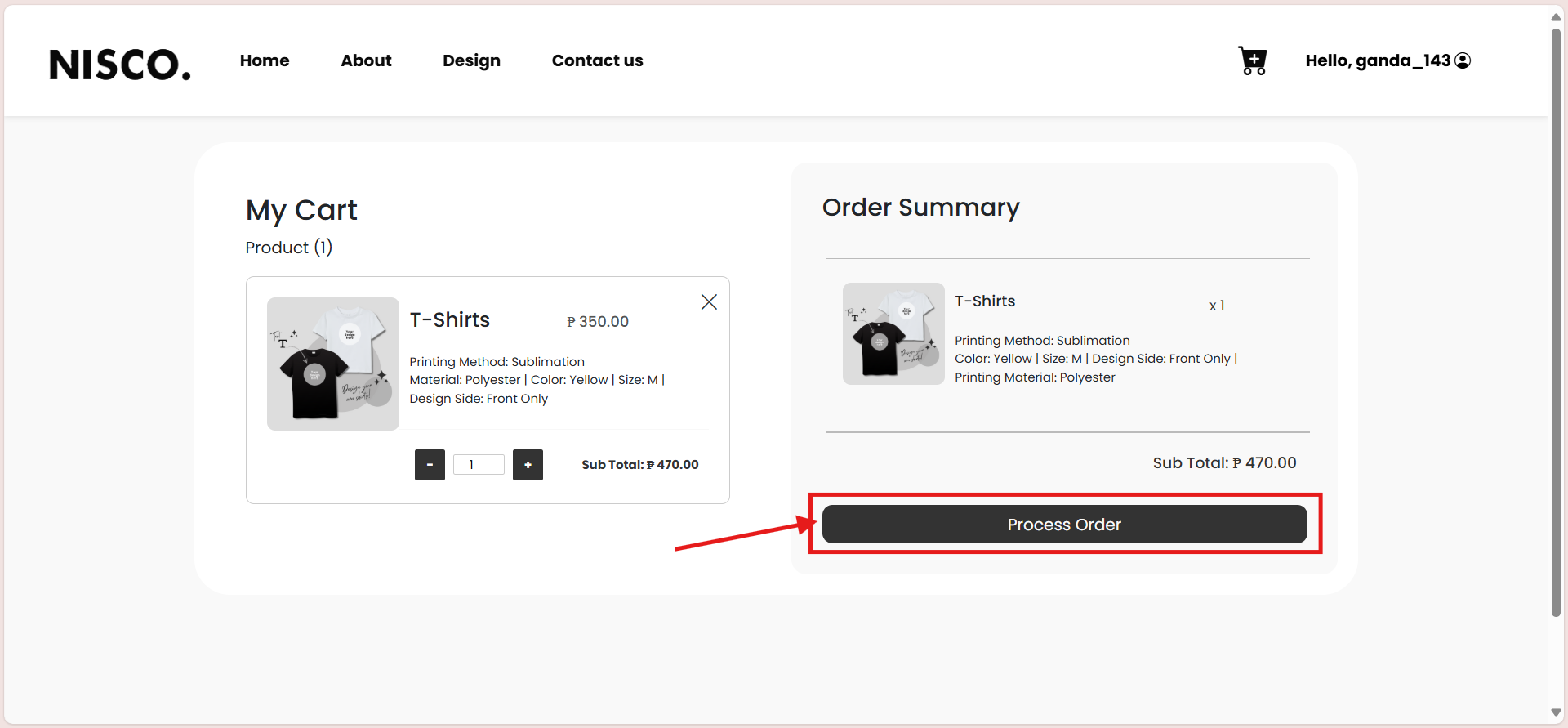Click the scrollbar down arrow

(1556, 712)
